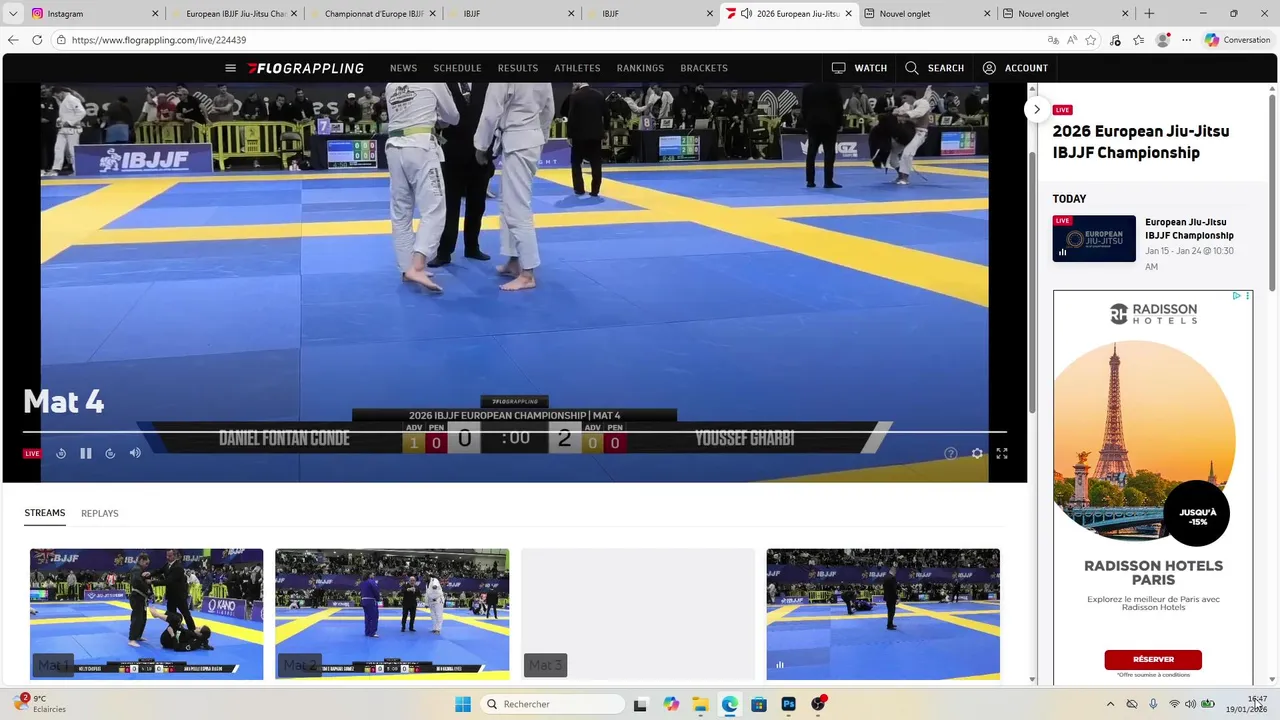The width and height of the screenshot is (1280, 720).
Task: Switch to the STREAMS tab
Action: pyautogui.click(x=45, y=513)
